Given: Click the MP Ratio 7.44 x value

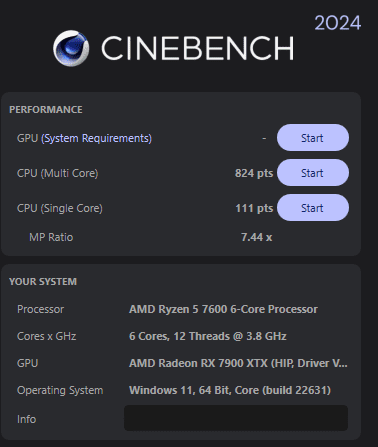Looking at the screenshot, I should [256, 237].
